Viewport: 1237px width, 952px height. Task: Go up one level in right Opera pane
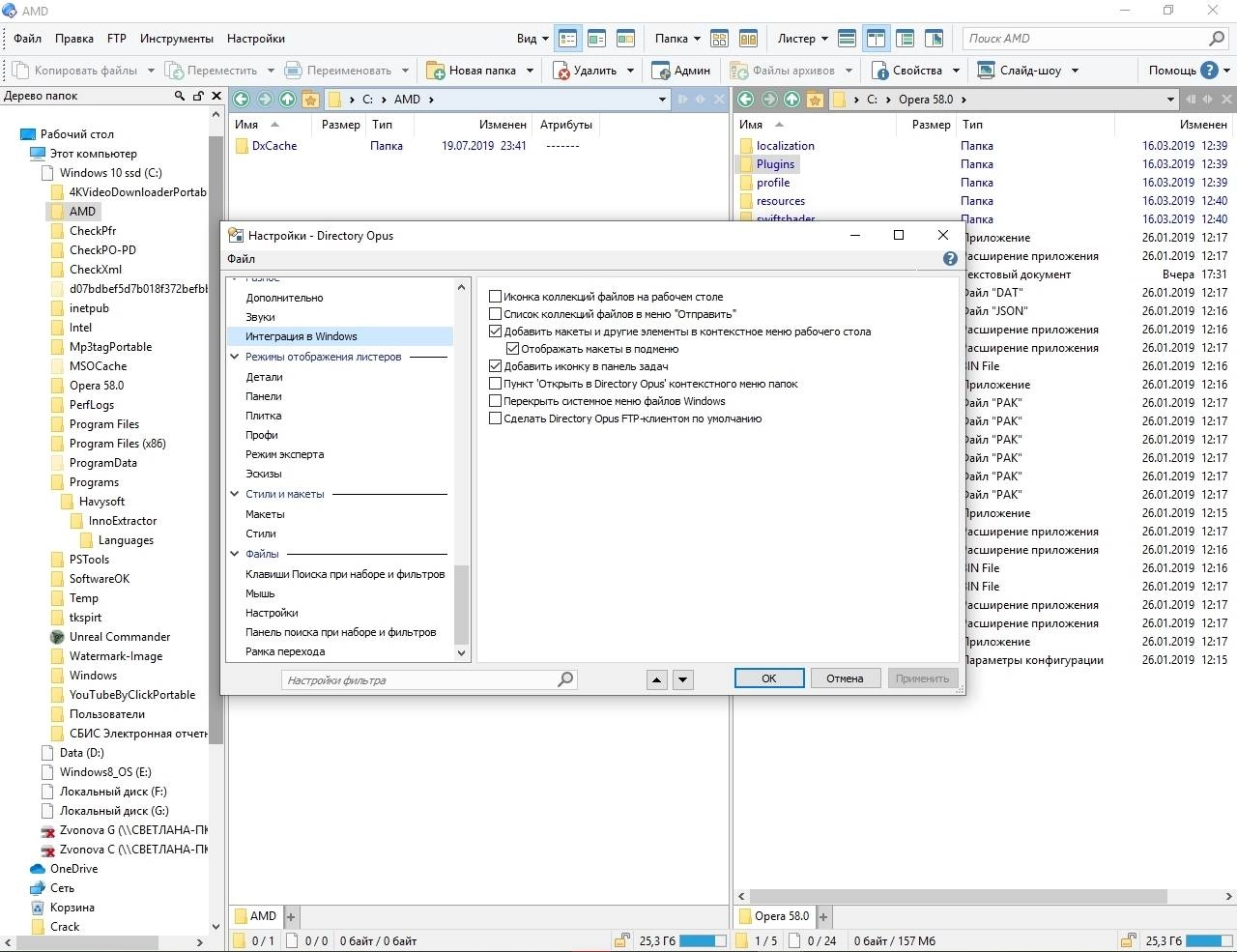point(792,100)
